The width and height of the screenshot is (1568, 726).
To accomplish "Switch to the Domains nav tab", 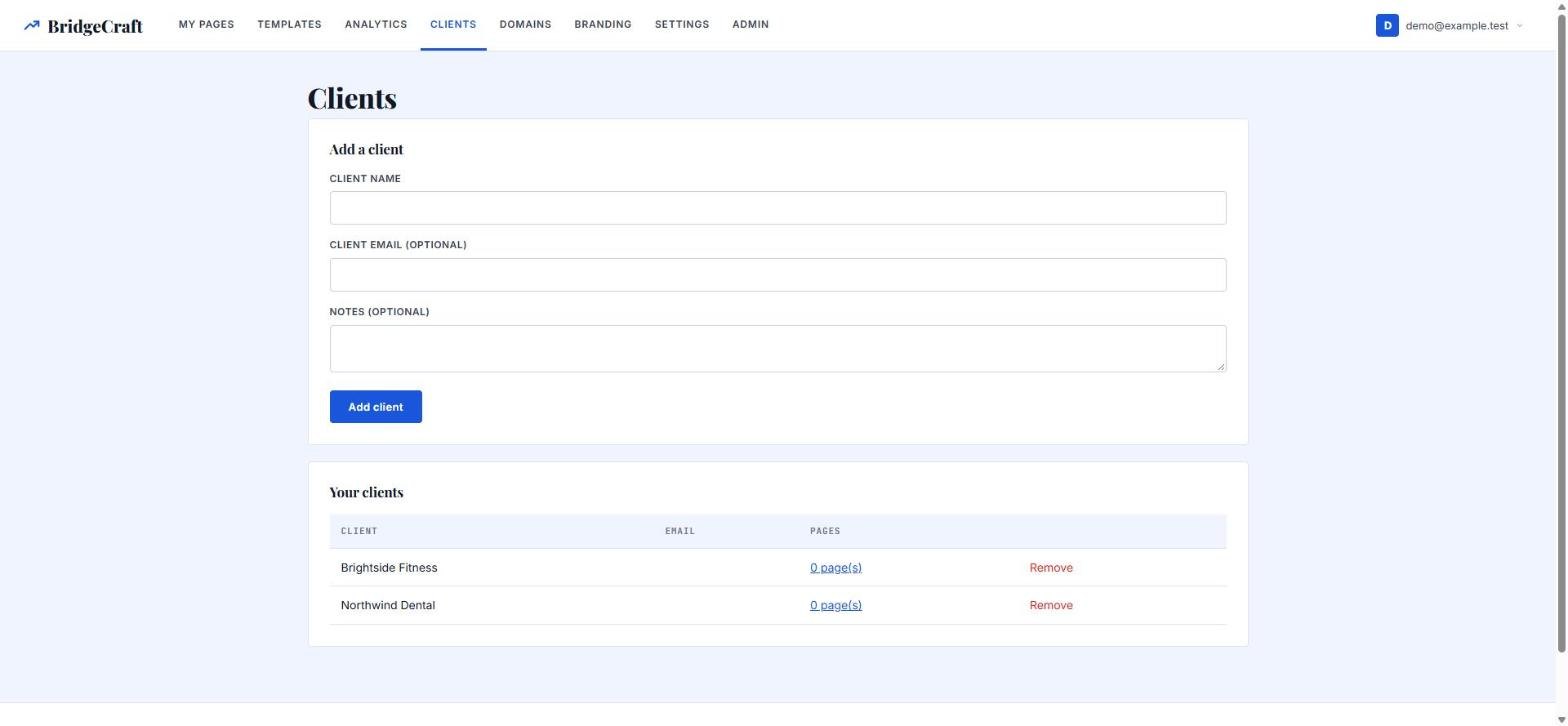I will [525, 25].
